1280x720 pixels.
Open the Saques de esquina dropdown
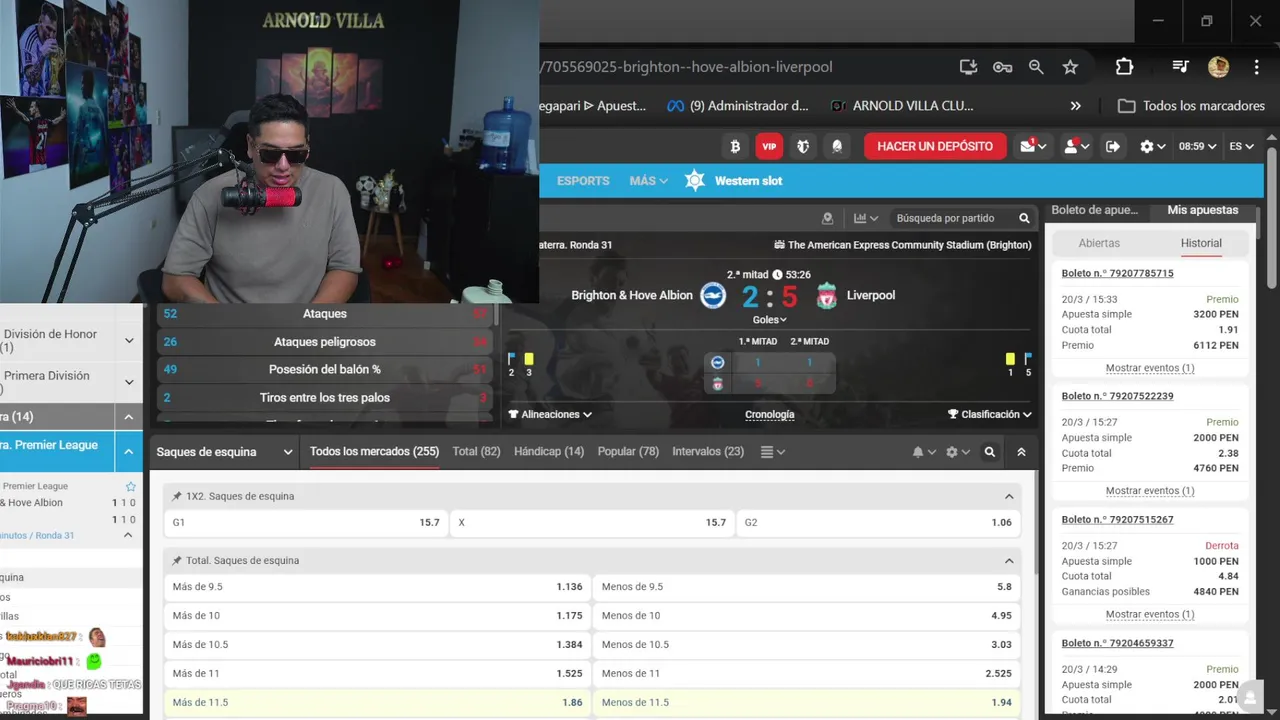[224, 452]
